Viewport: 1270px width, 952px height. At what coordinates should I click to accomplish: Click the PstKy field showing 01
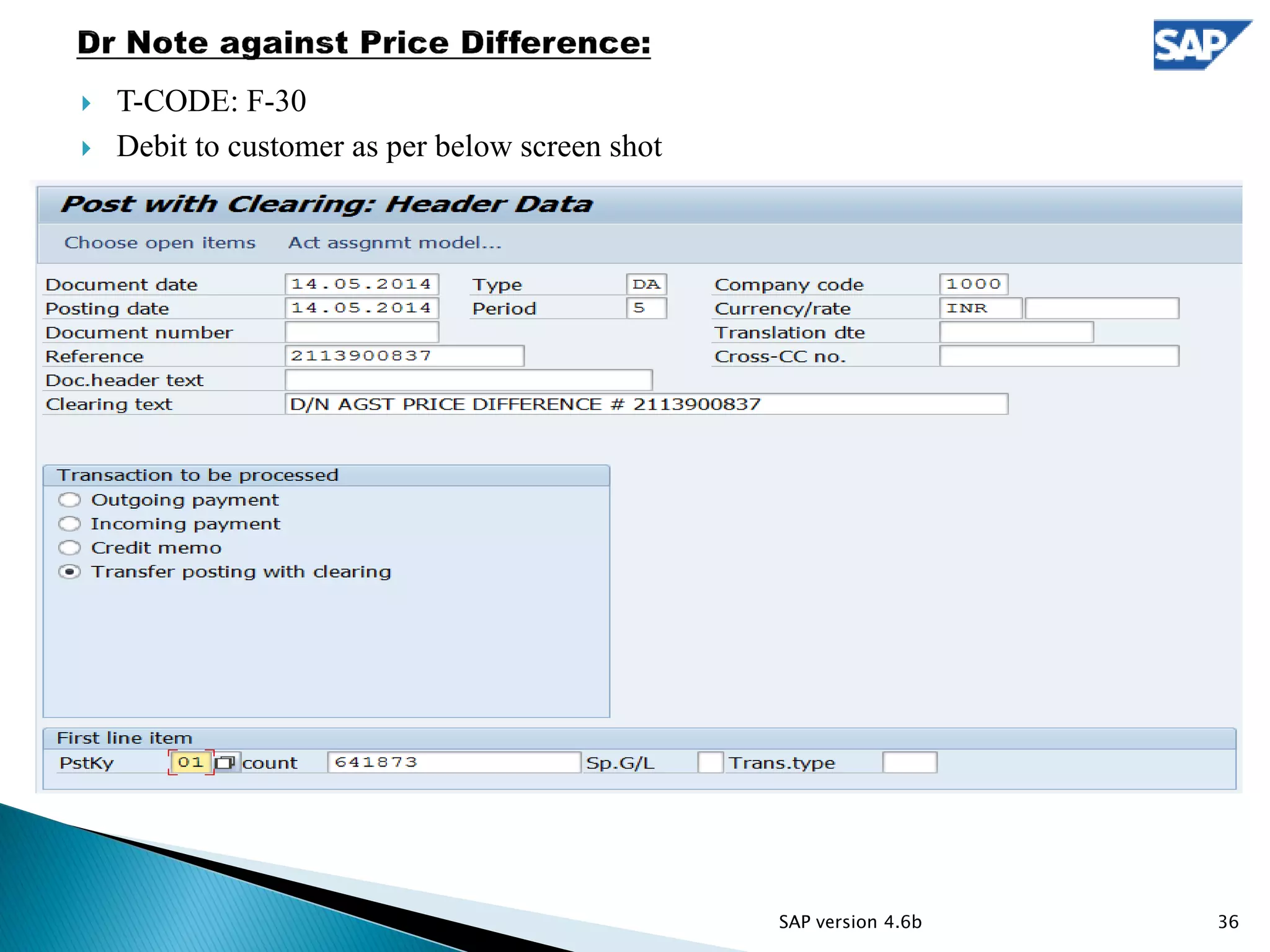coord(191,762)
